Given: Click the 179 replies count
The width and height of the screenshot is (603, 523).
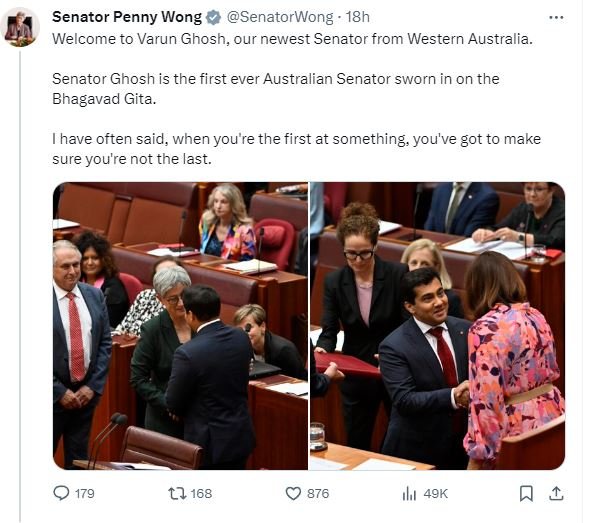Looking at the screenshot, I should coord(85,493).
